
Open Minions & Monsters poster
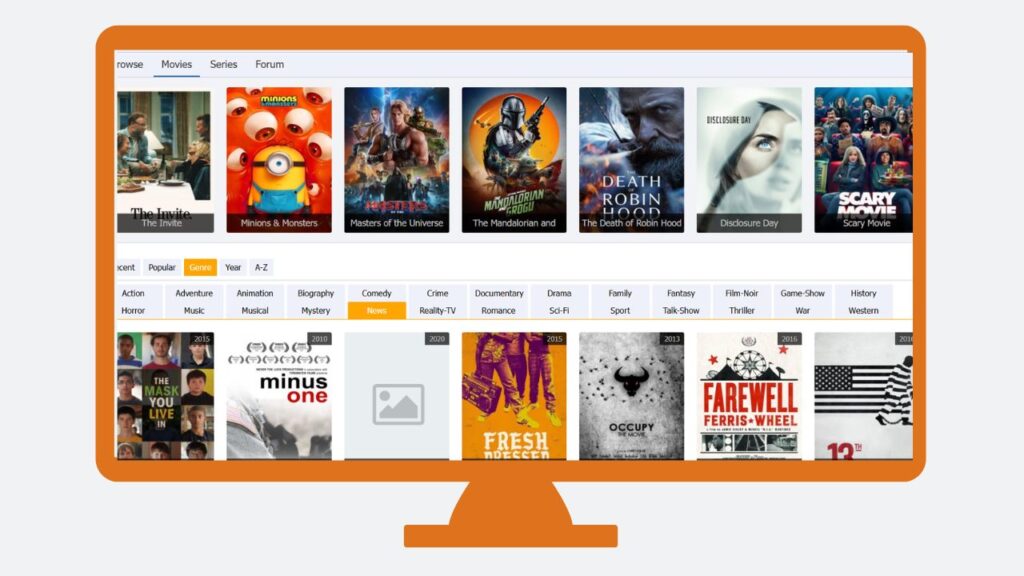(279, 161)
